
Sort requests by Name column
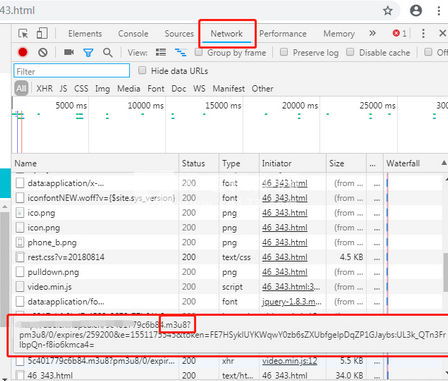coord(95,163)
